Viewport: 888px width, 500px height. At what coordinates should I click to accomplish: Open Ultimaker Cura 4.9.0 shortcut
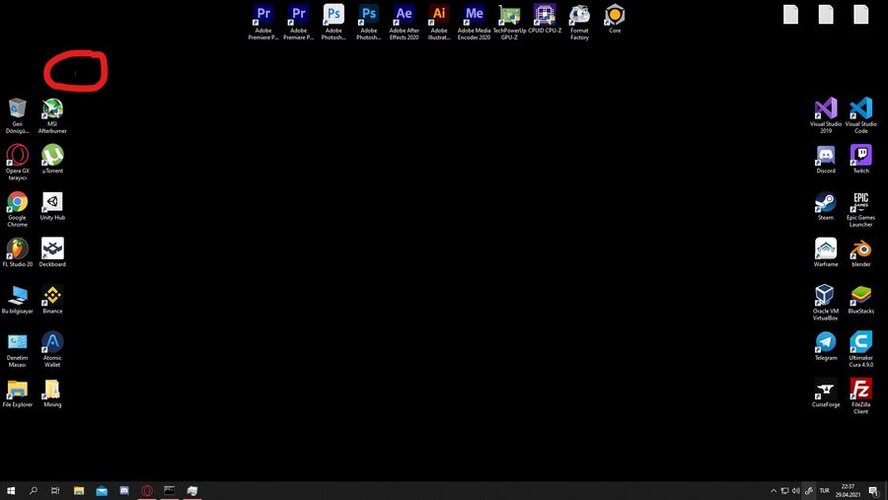pyautogui.click(x=861, y=349)
